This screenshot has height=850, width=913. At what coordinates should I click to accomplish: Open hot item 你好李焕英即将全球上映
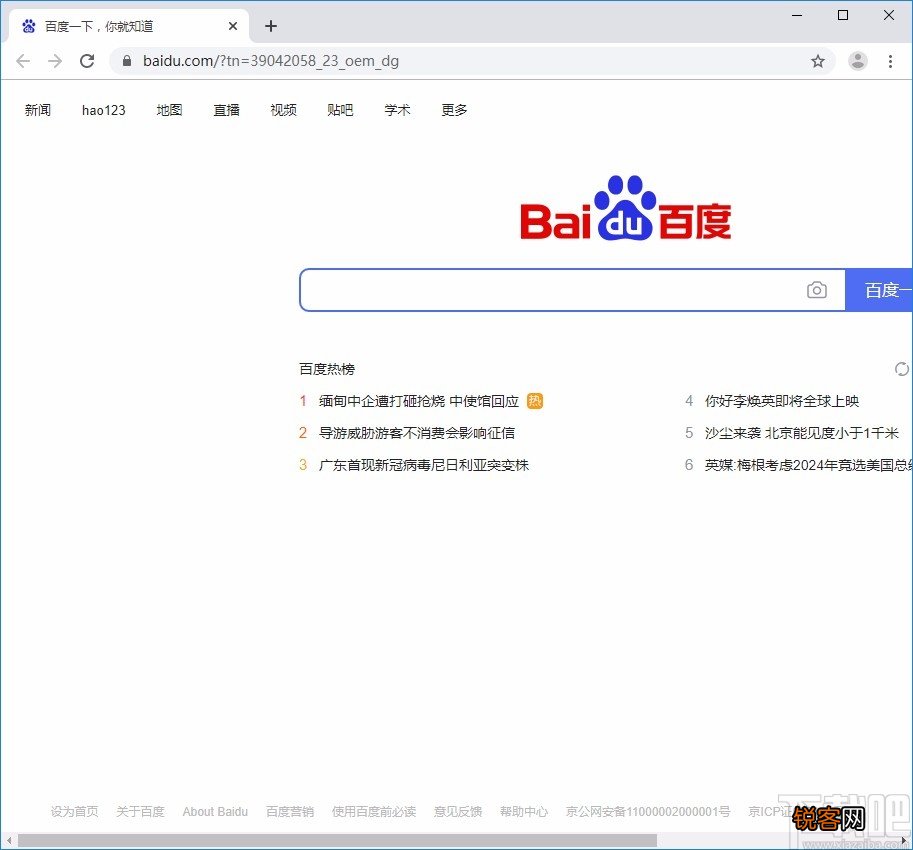point(782,401)
